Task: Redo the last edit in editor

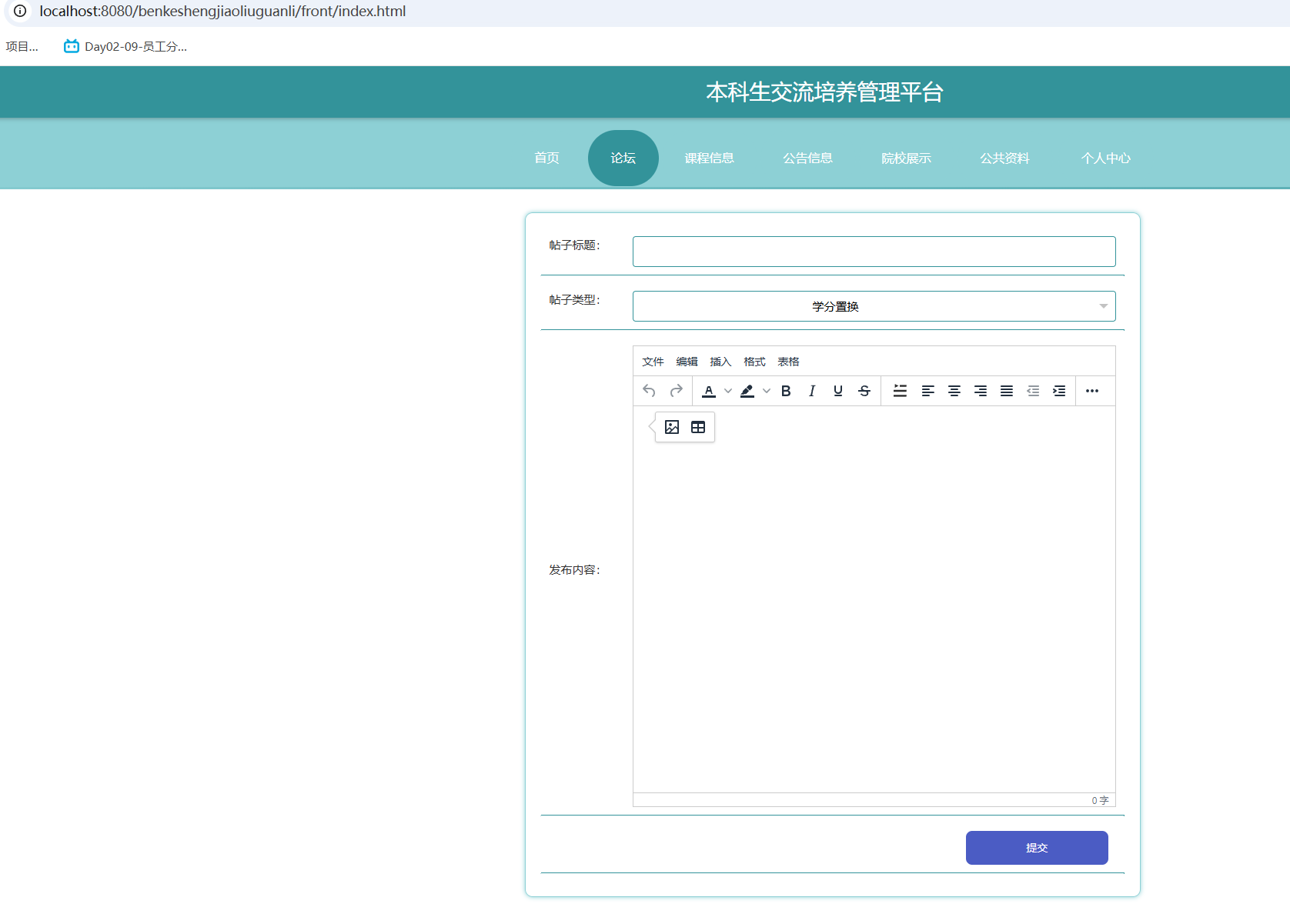Action: 676,391
